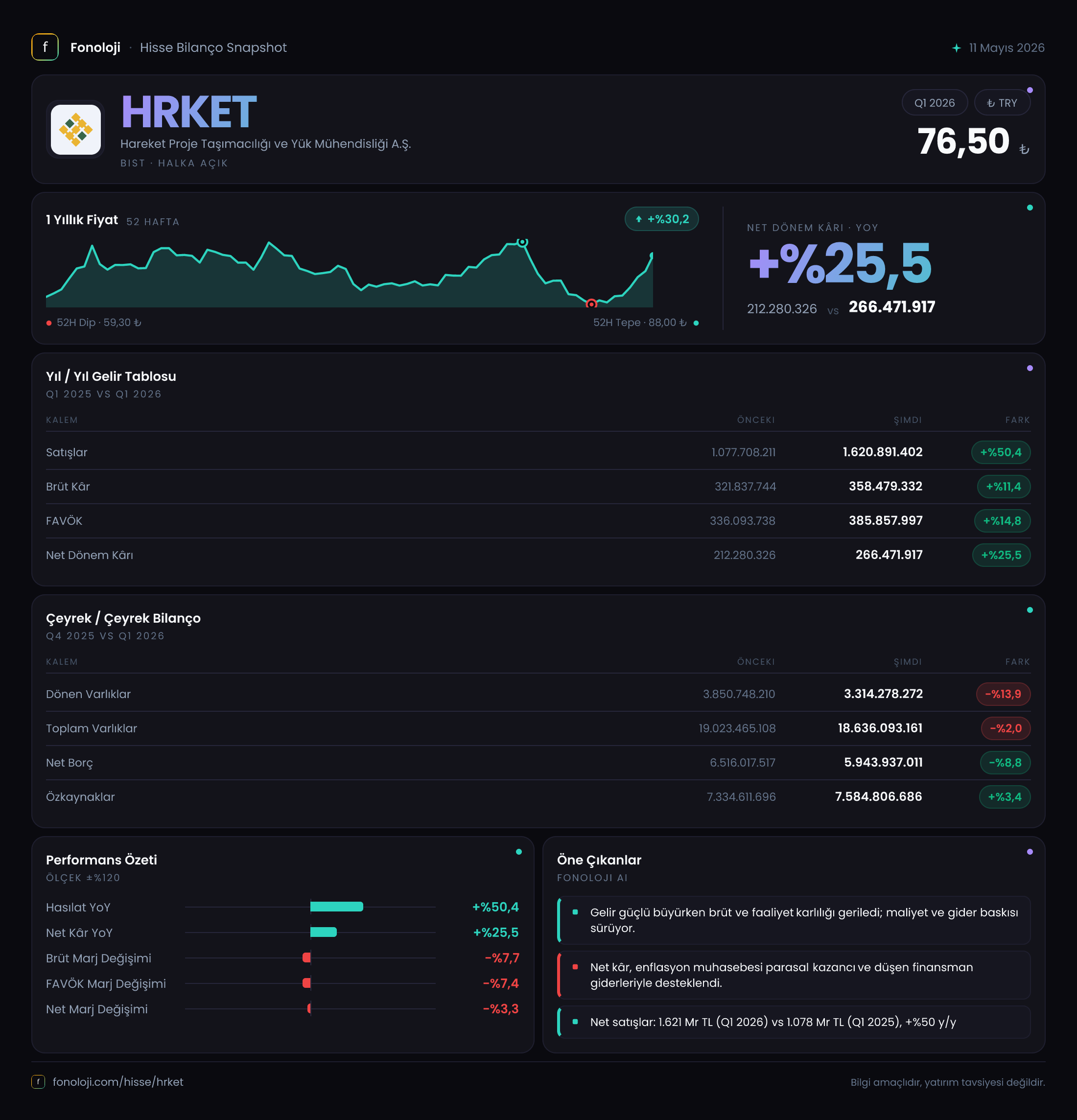Image resolution: width=1077 pixels, height=1120 pixels.
Task: Click the red dot beside 52H Dip
Action: click(x=49, y=323)
